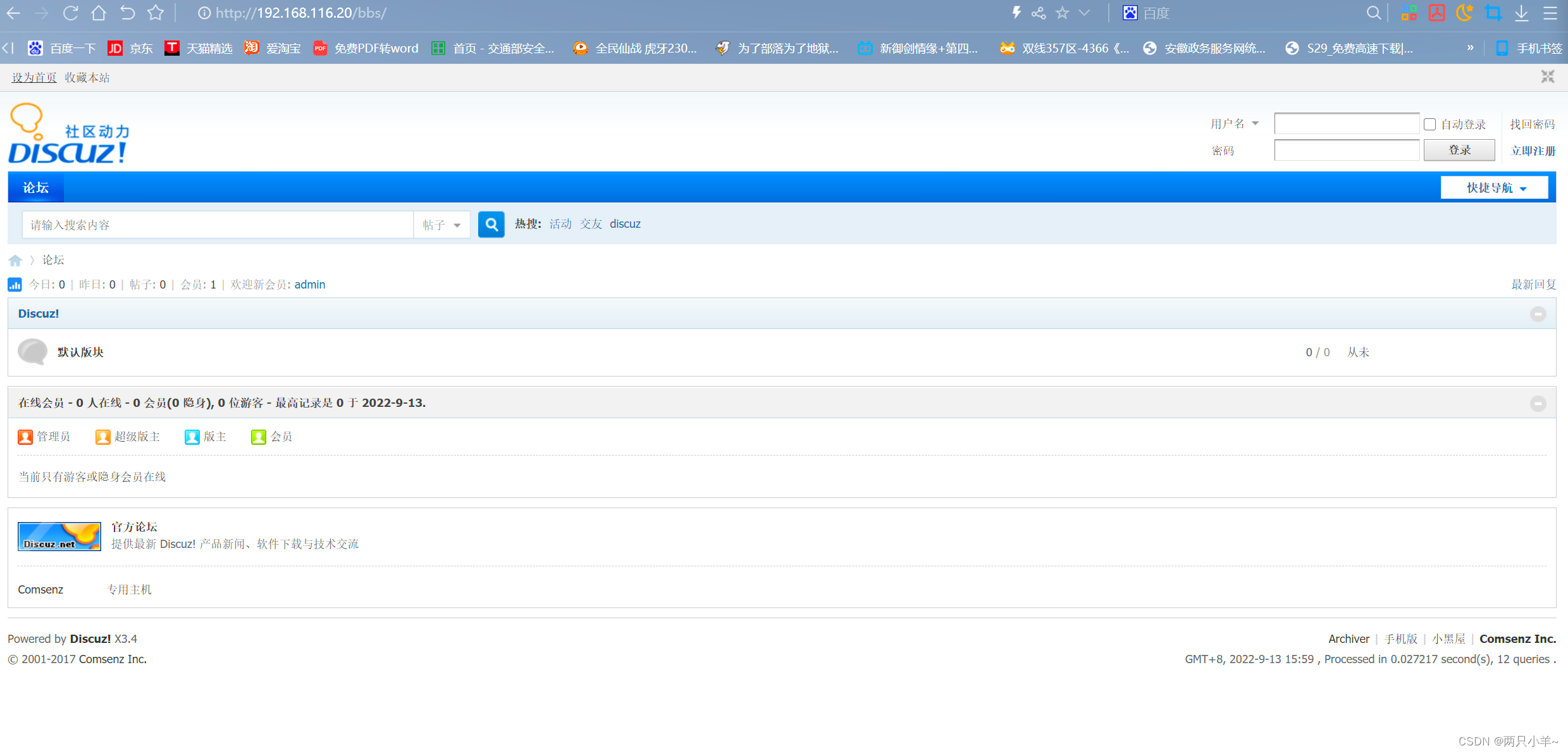Click the browser home icon
Screen dimensions: 1568x753
point(99,13)
